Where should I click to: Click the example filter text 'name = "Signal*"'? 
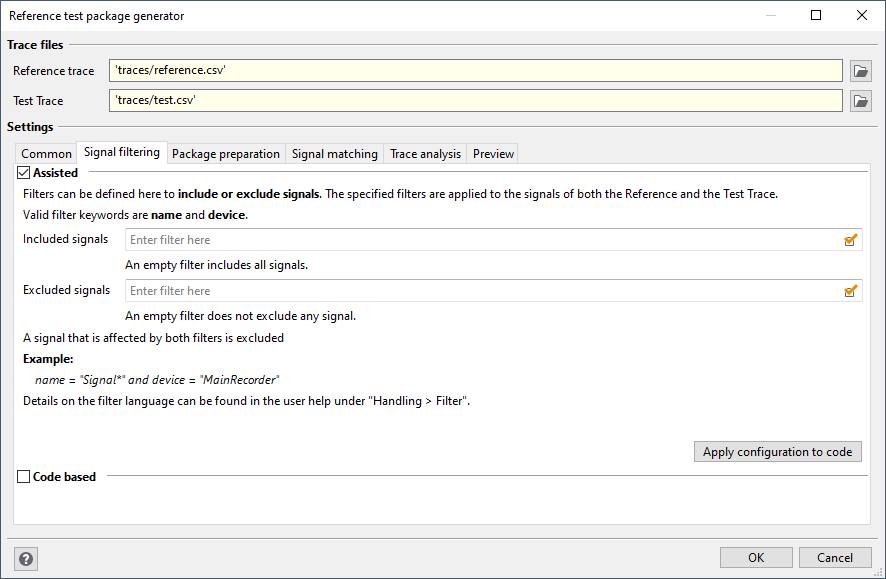click(80, 380)
